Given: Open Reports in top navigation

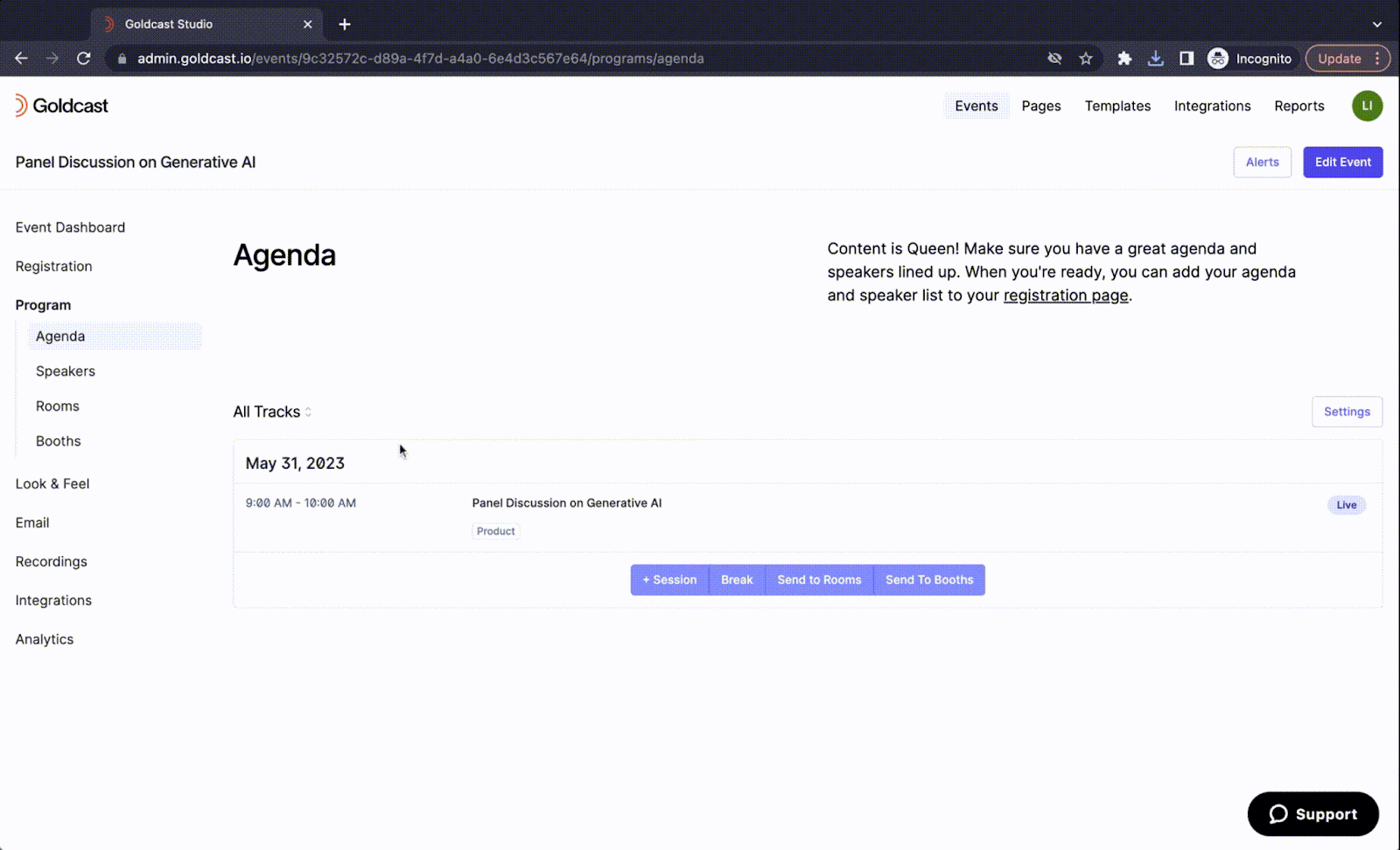Looking at the screenshot, I should point(1298,106).
